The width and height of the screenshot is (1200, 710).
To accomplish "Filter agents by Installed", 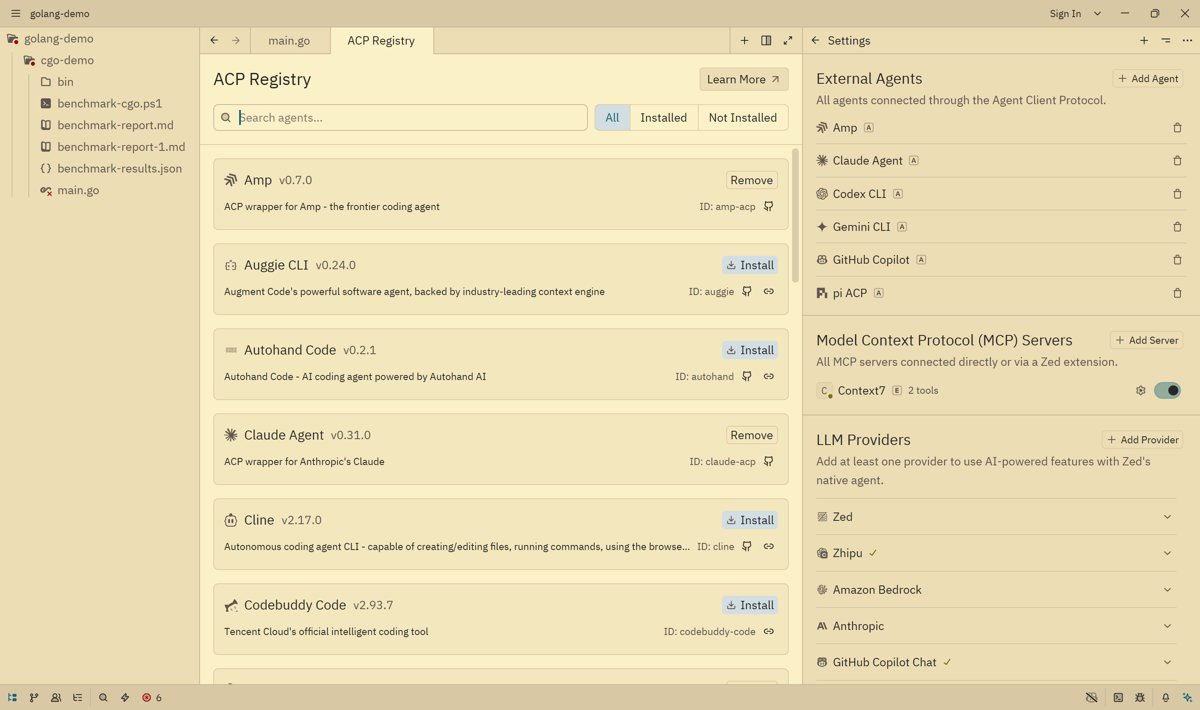I will [x=663, y=118].
